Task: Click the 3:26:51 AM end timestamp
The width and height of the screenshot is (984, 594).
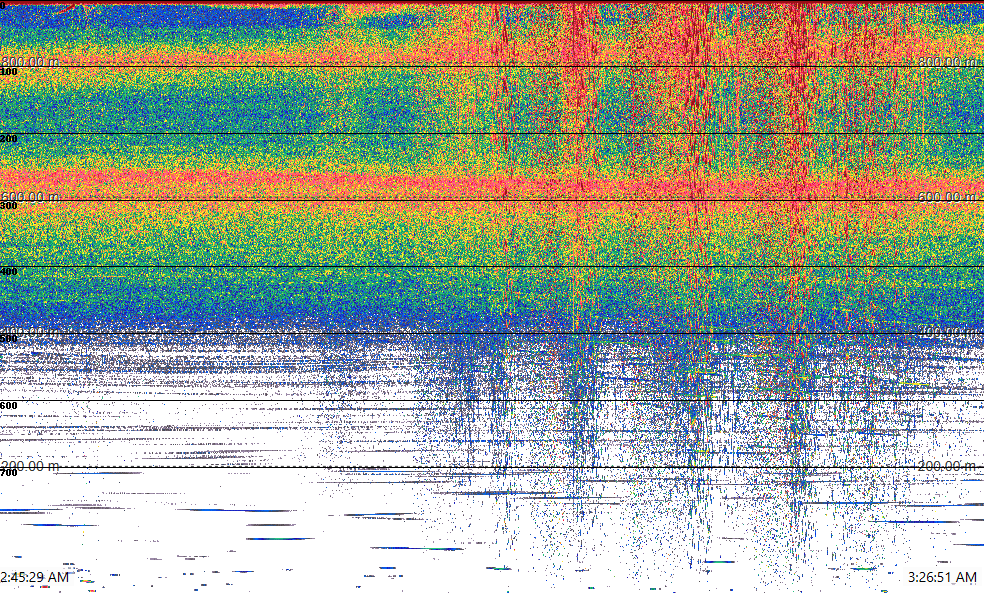Action: pyautogui.click(x=942, y=577)
